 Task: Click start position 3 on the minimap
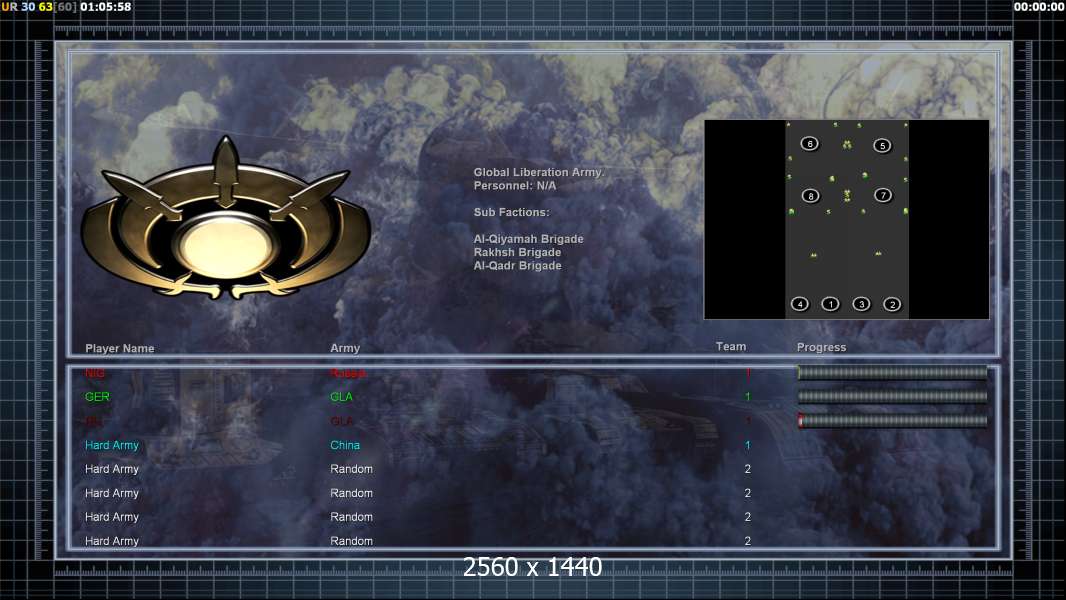[x=861, y=304]
